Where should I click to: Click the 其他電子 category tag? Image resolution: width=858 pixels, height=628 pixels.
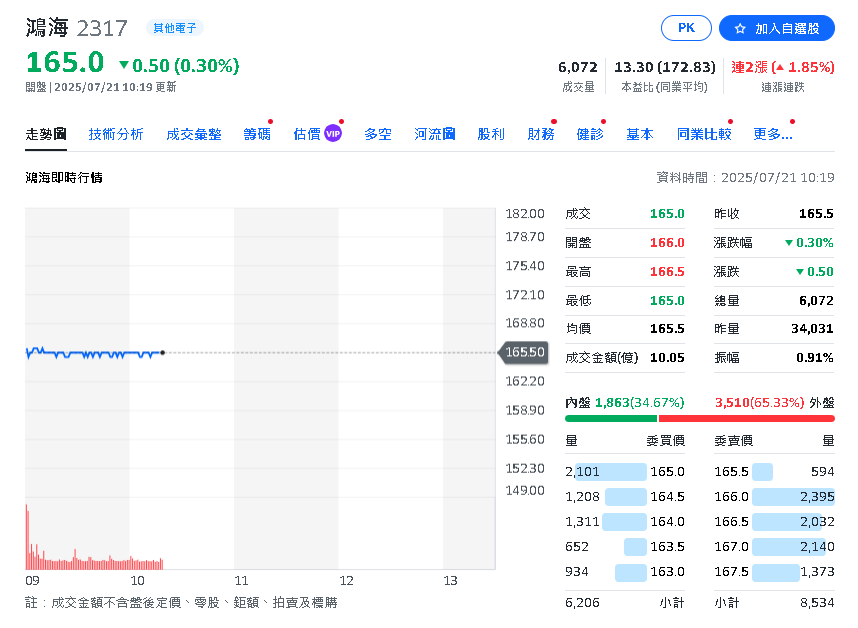[x=175, y=28]
